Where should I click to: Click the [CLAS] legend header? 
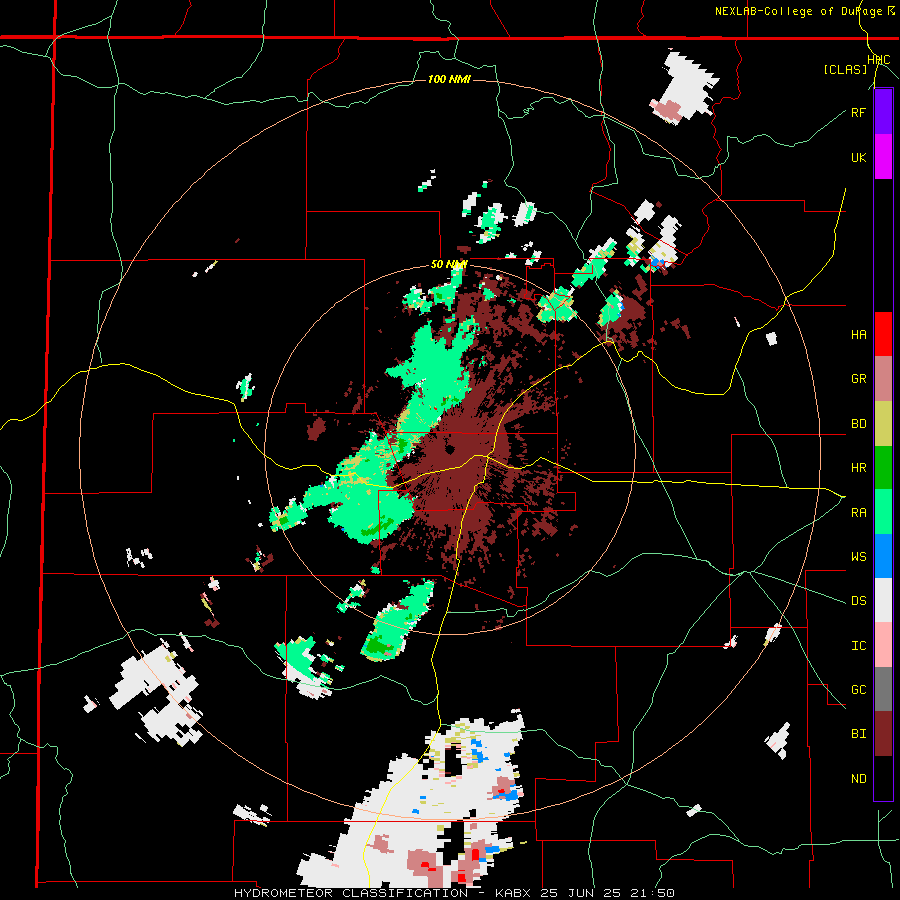(x=845, y=69)
